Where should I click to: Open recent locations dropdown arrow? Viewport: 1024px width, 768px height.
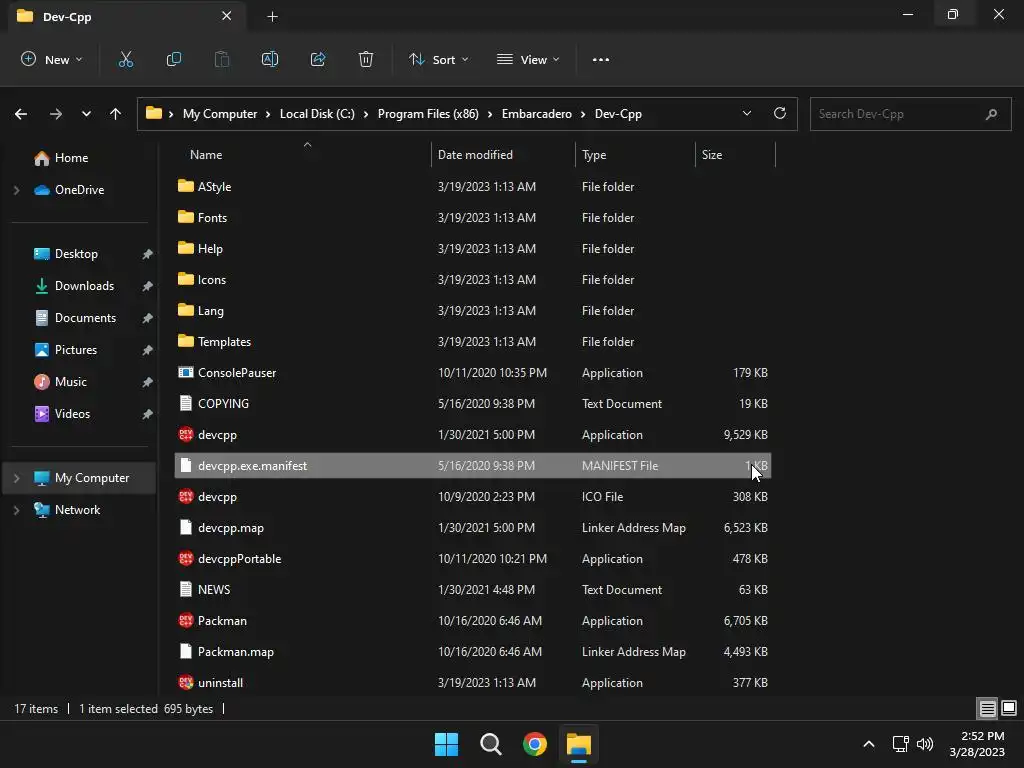pos(86,114)
